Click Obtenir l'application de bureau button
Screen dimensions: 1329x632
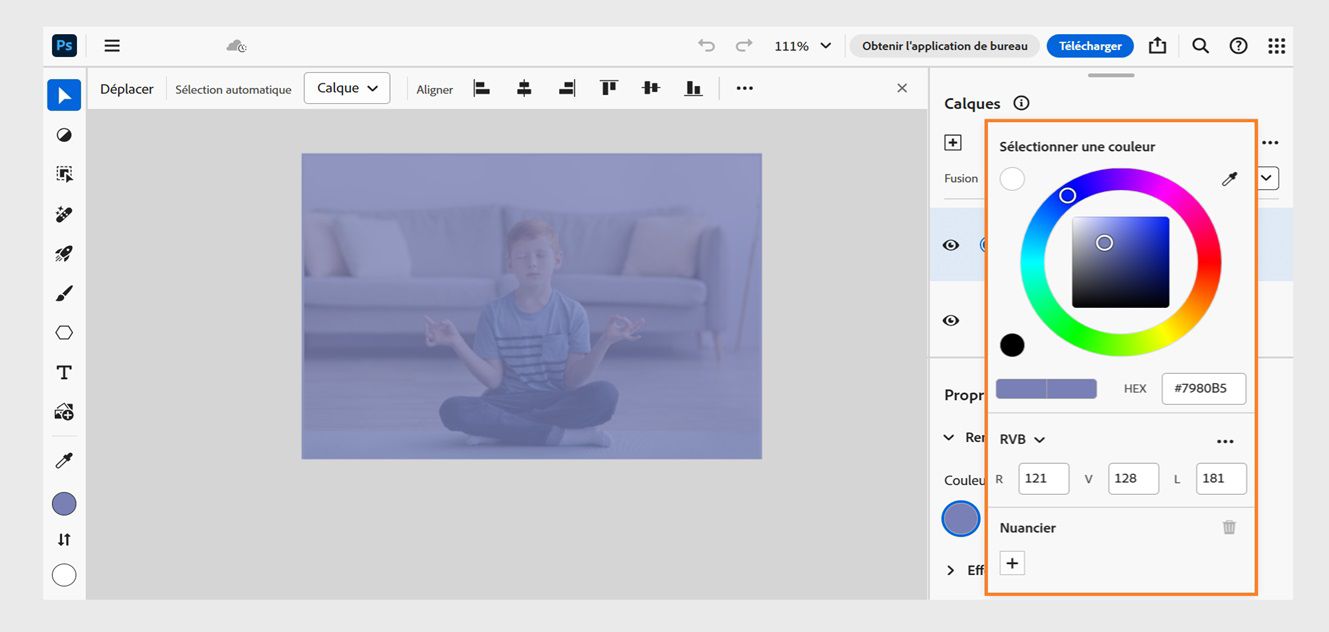click(x=944, y=46)
